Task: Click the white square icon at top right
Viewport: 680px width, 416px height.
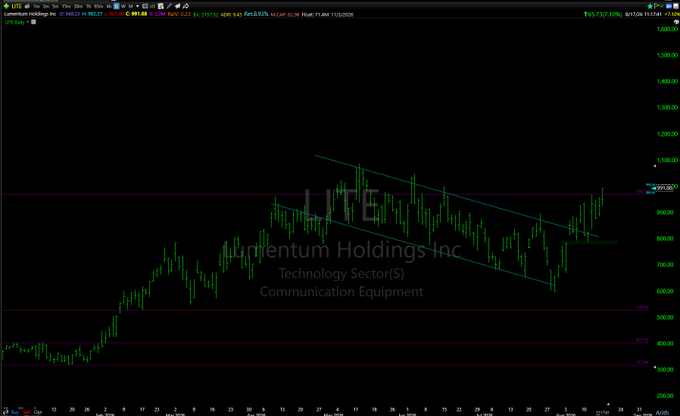Action: 676,6
